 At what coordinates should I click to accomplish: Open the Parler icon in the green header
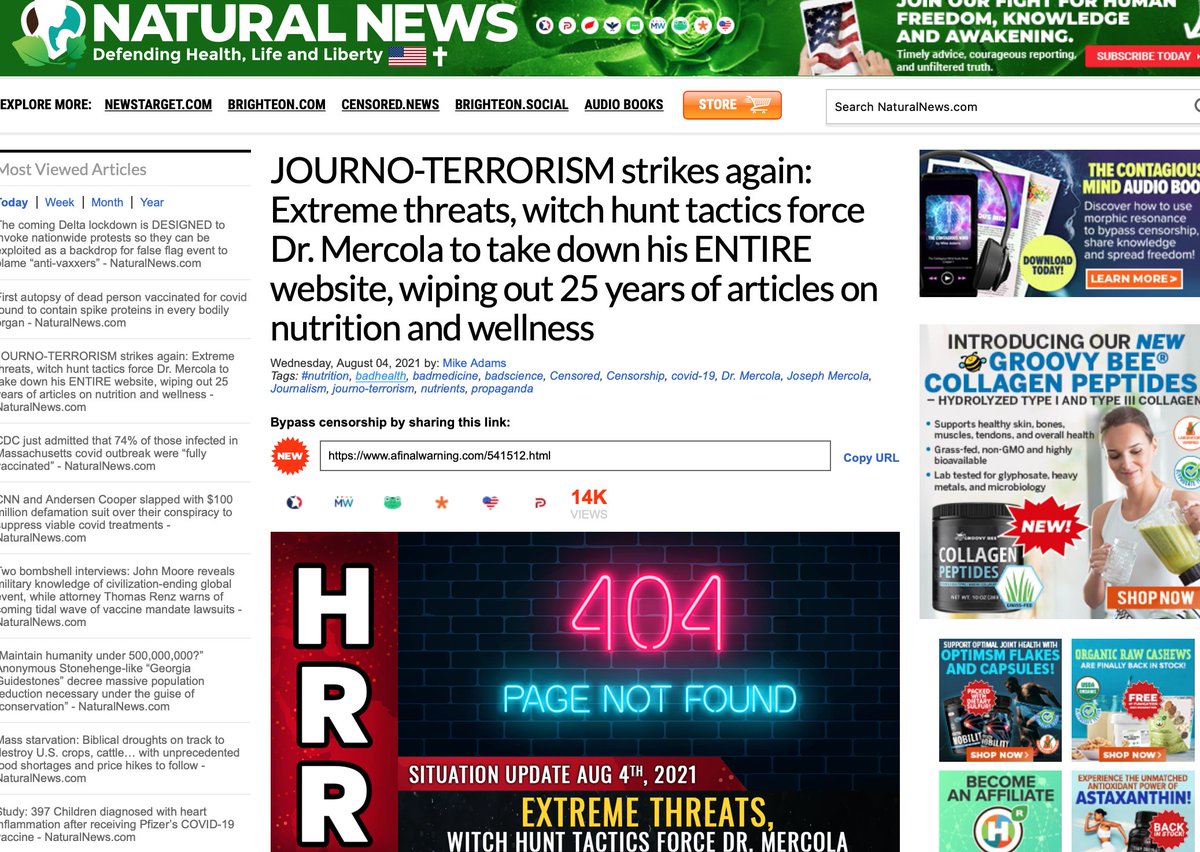(x=567, y=25)
